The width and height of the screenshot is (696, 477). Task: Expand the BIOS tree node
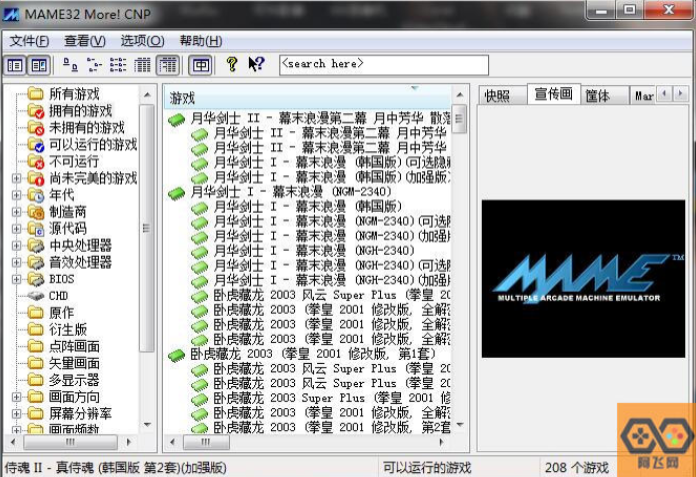pyautogui.click(x=16, y=279)
